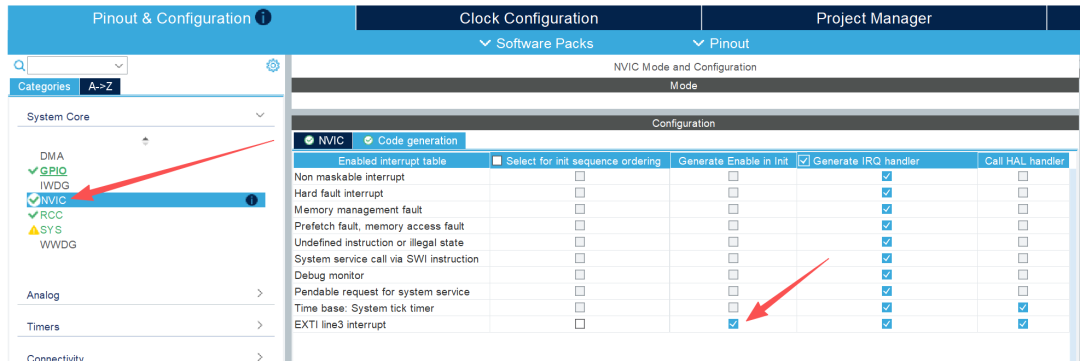Open the search box dropdown

pos(119,65)
